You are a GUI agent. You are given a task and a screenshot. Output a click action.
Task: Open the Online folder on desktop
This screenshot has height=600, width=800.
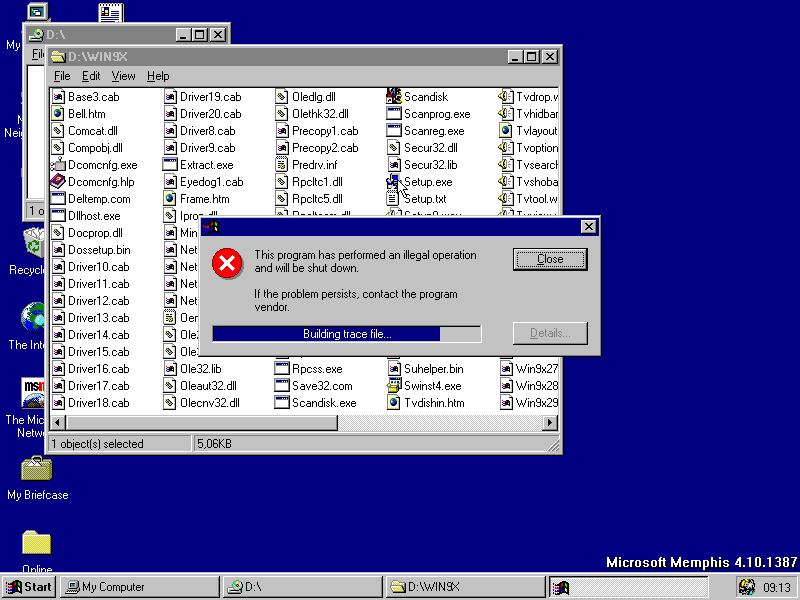(x=37, y=542)
